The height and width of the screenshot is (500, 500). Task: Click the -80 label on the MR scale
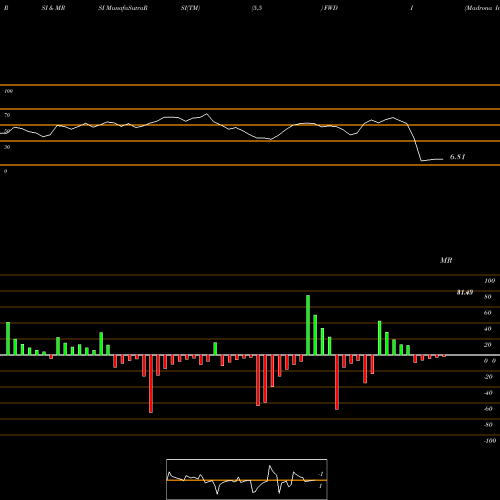tap(488, 425)
